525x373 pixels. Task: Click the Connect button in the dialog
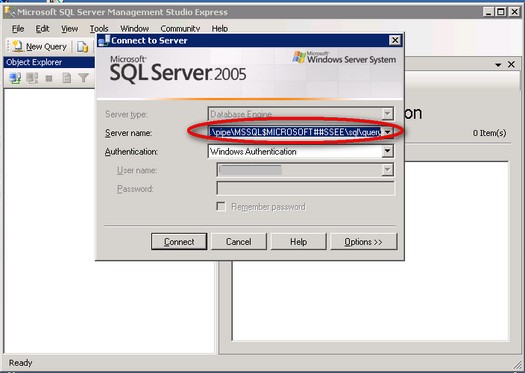point(179,241)
